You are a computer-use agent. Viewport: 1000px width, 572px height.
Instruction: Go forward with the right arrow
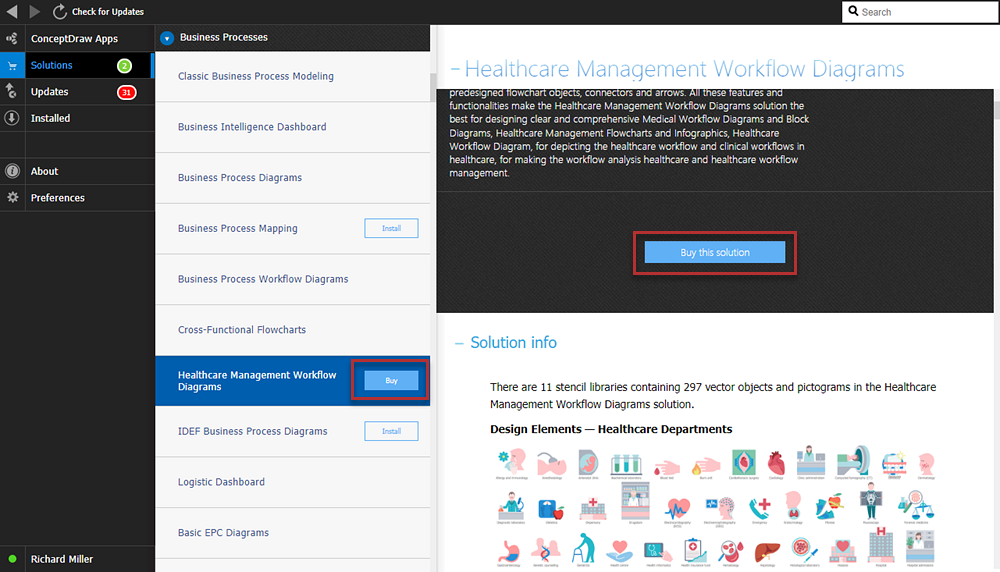[x=34, y=11]
